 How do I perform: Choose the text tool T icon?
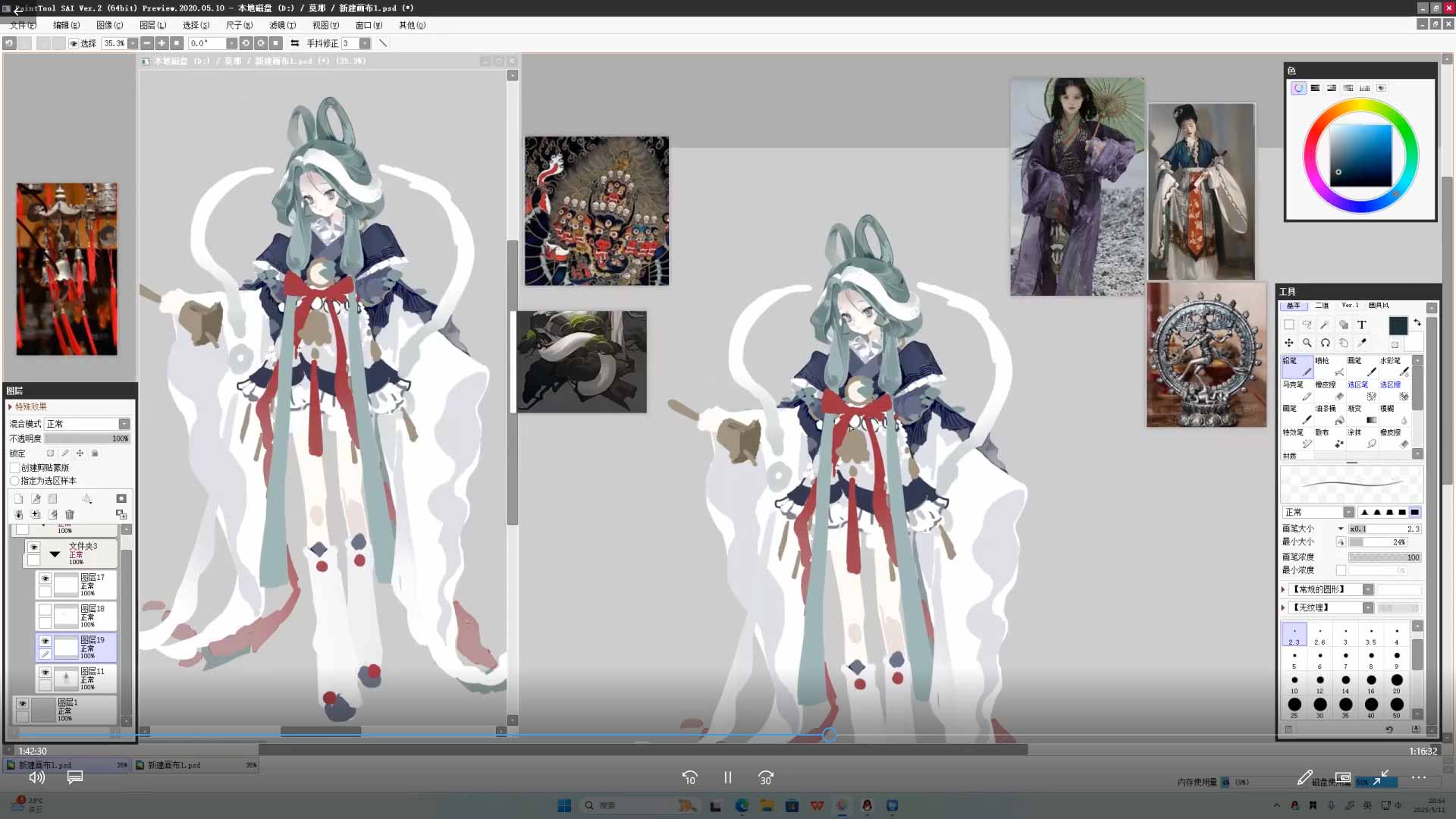(x=1361, y=325)
